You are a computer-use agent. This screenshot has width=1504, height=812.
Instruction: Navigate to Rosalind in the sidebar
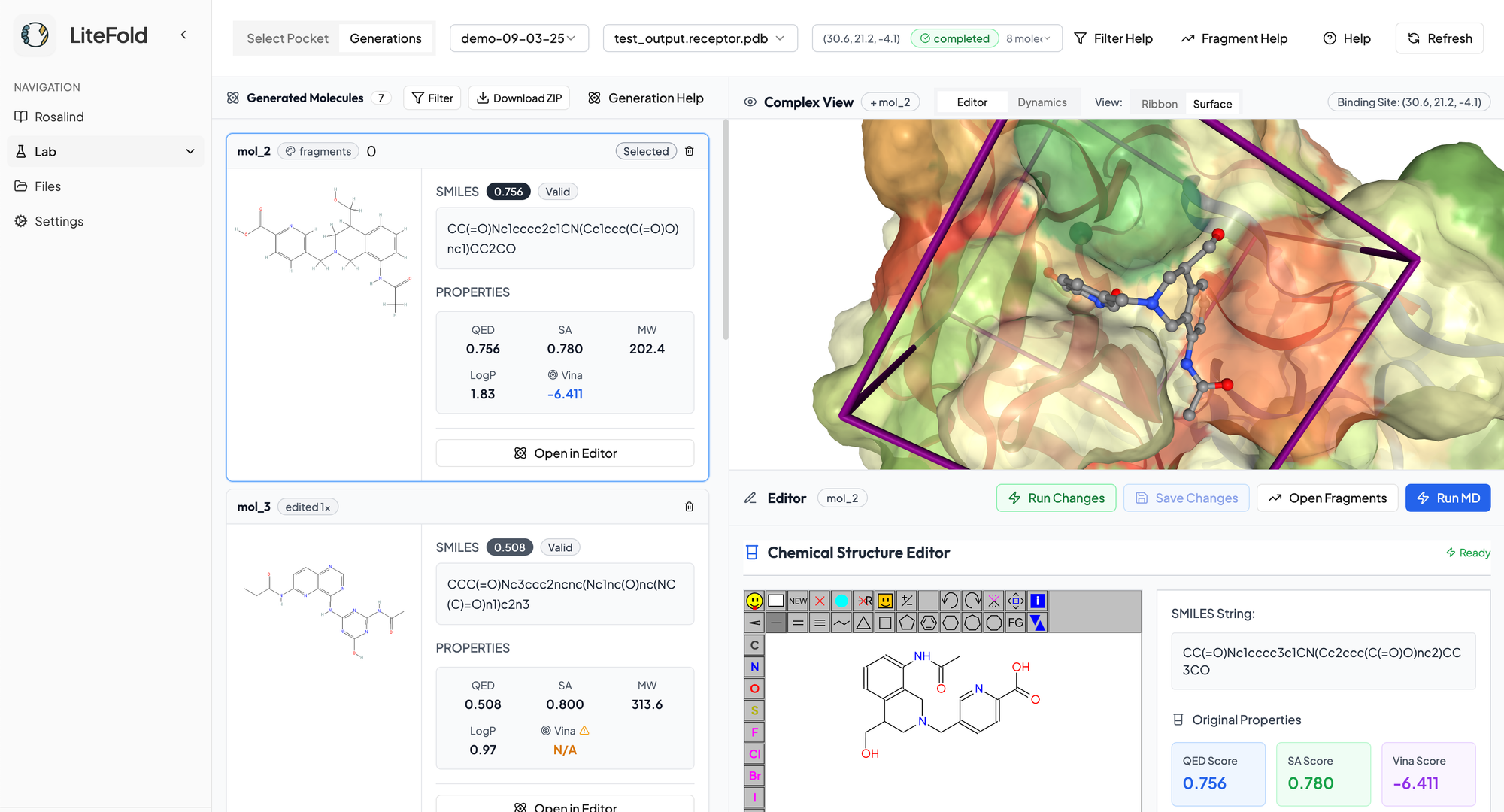coord(59,117)
